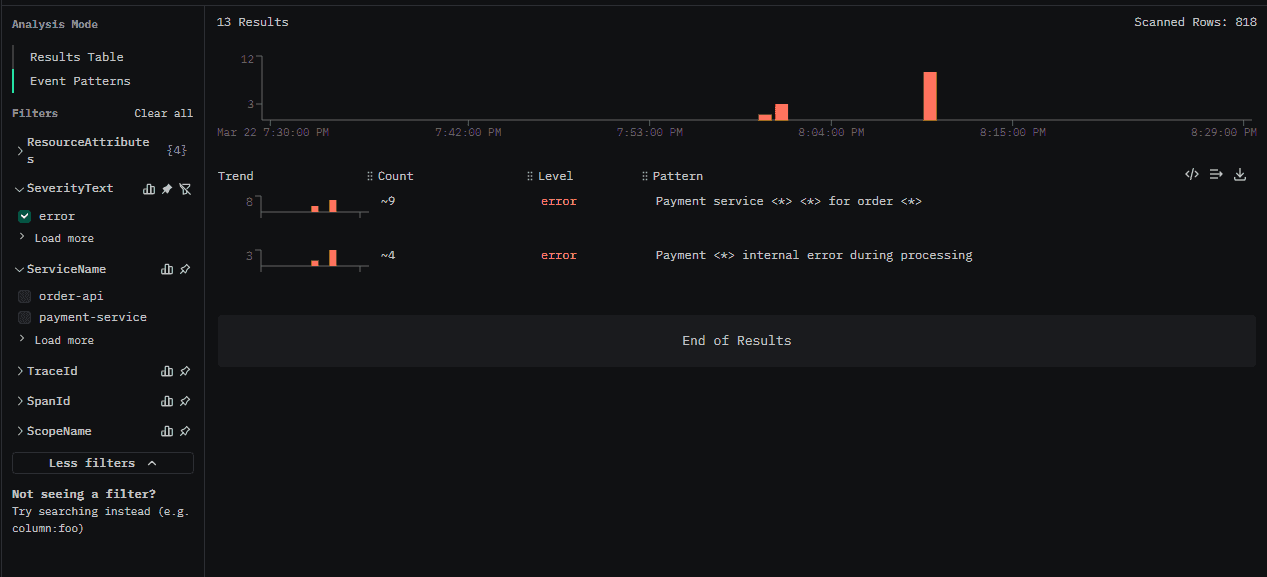This screenshot has height=577, width=1267.
Task: Show distribution chart for ServiceName
Action: coord(167,270)
